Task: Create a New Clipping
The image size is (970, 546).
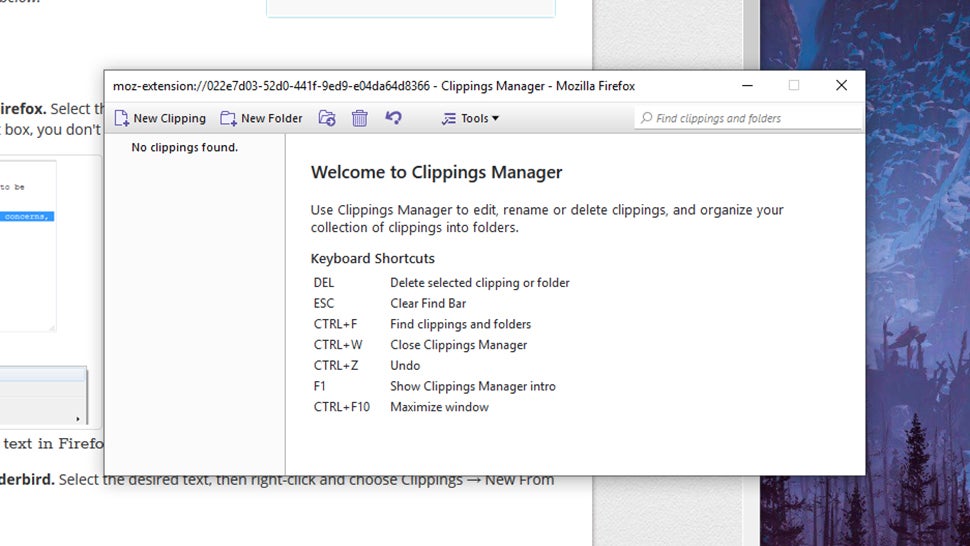Action: (160, 118)
